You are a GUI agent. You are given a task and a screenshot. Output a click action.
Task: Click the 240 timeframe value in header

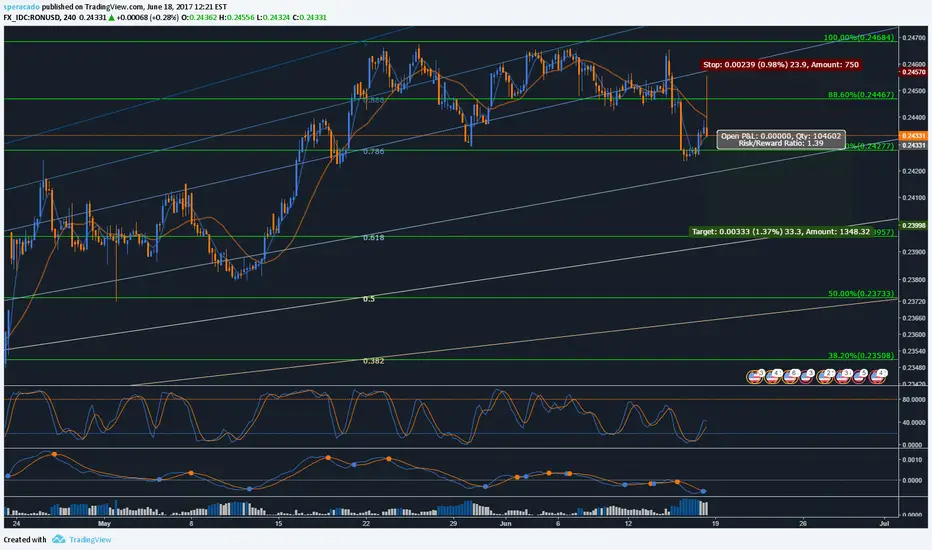pos(70,17)
